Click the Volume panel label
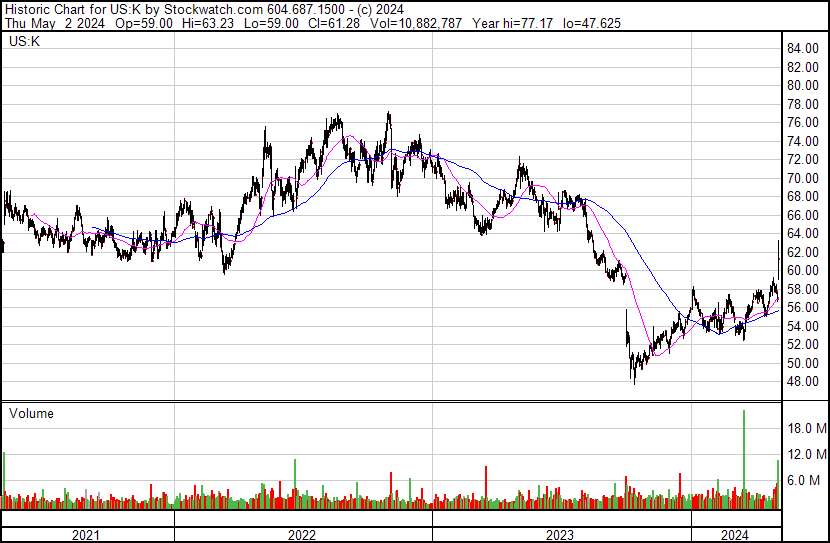This screenshot has width=830, height=543. click(31, 413)
